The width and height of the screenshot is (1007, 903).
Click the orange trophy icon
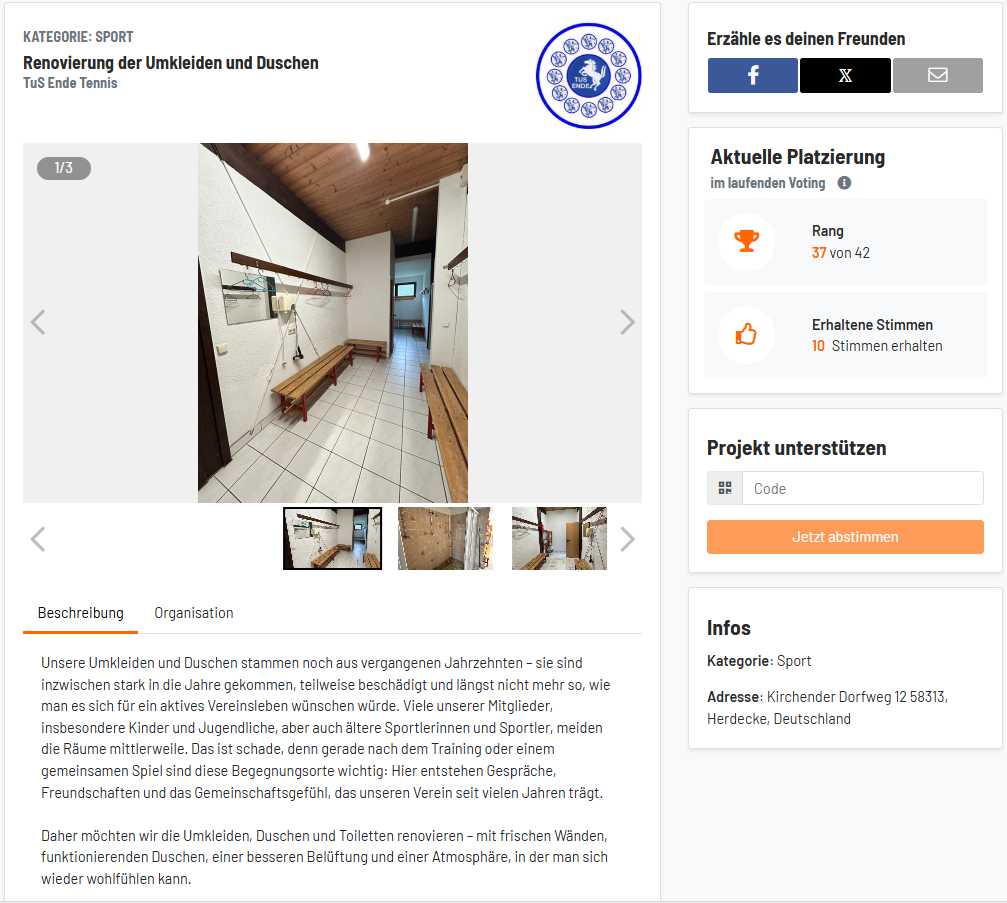(x=746, y=241)
